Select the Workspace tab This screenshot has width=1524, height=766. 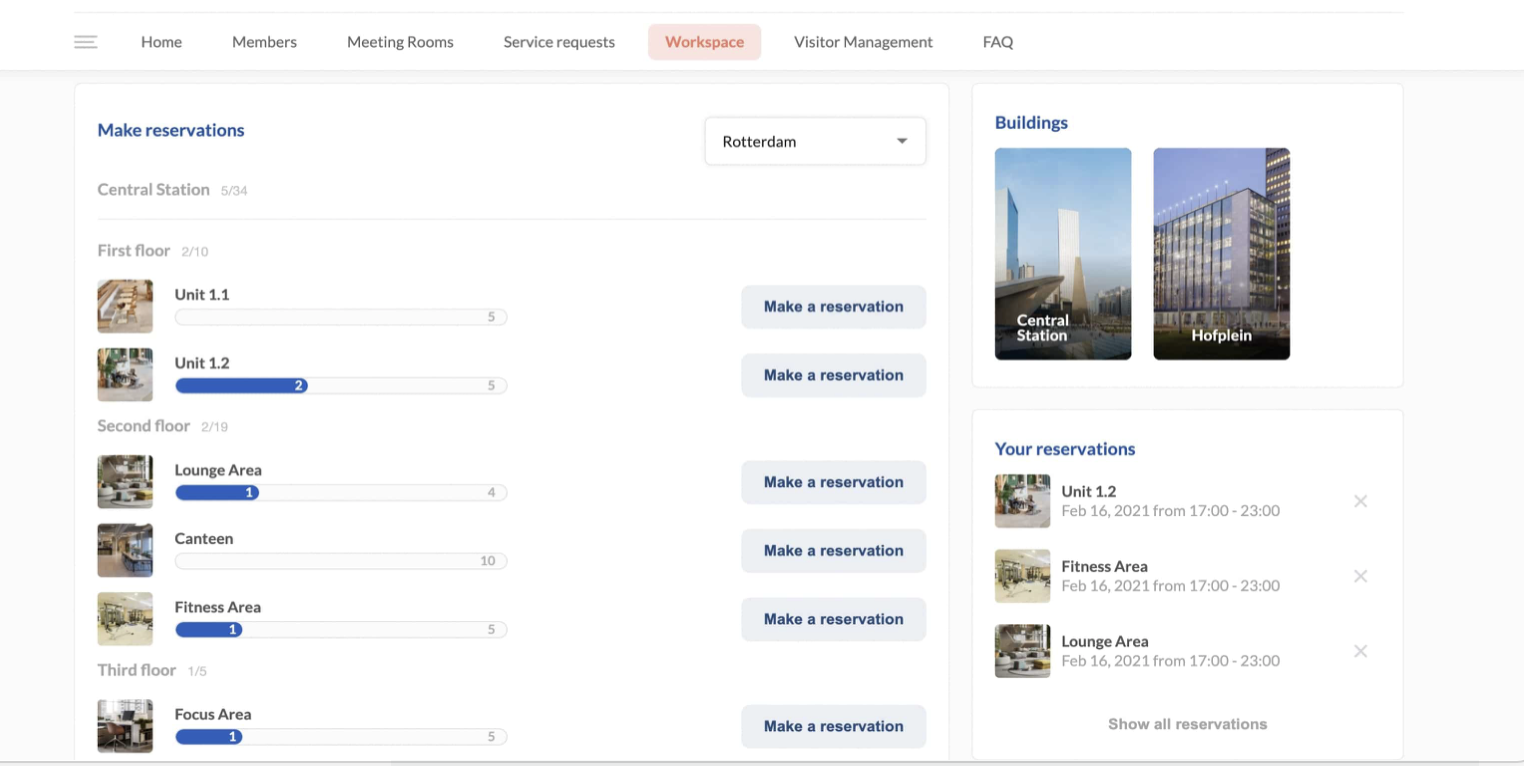coord(704,42)
